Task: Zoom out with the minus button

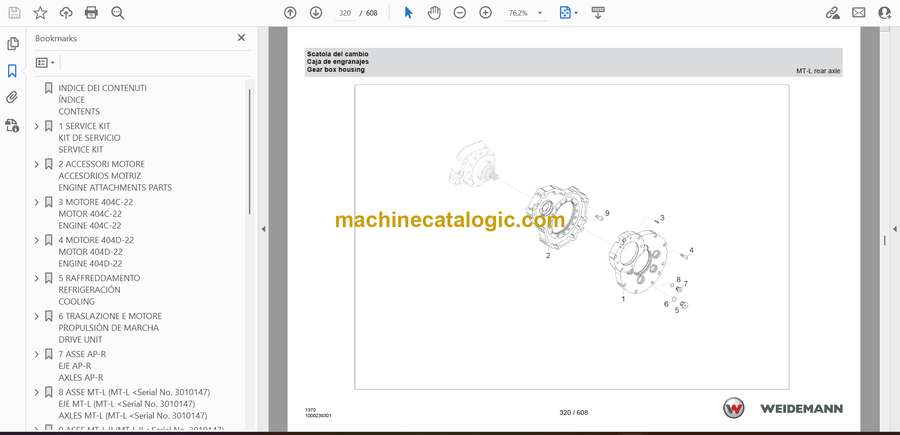Action: coord(460,13)
